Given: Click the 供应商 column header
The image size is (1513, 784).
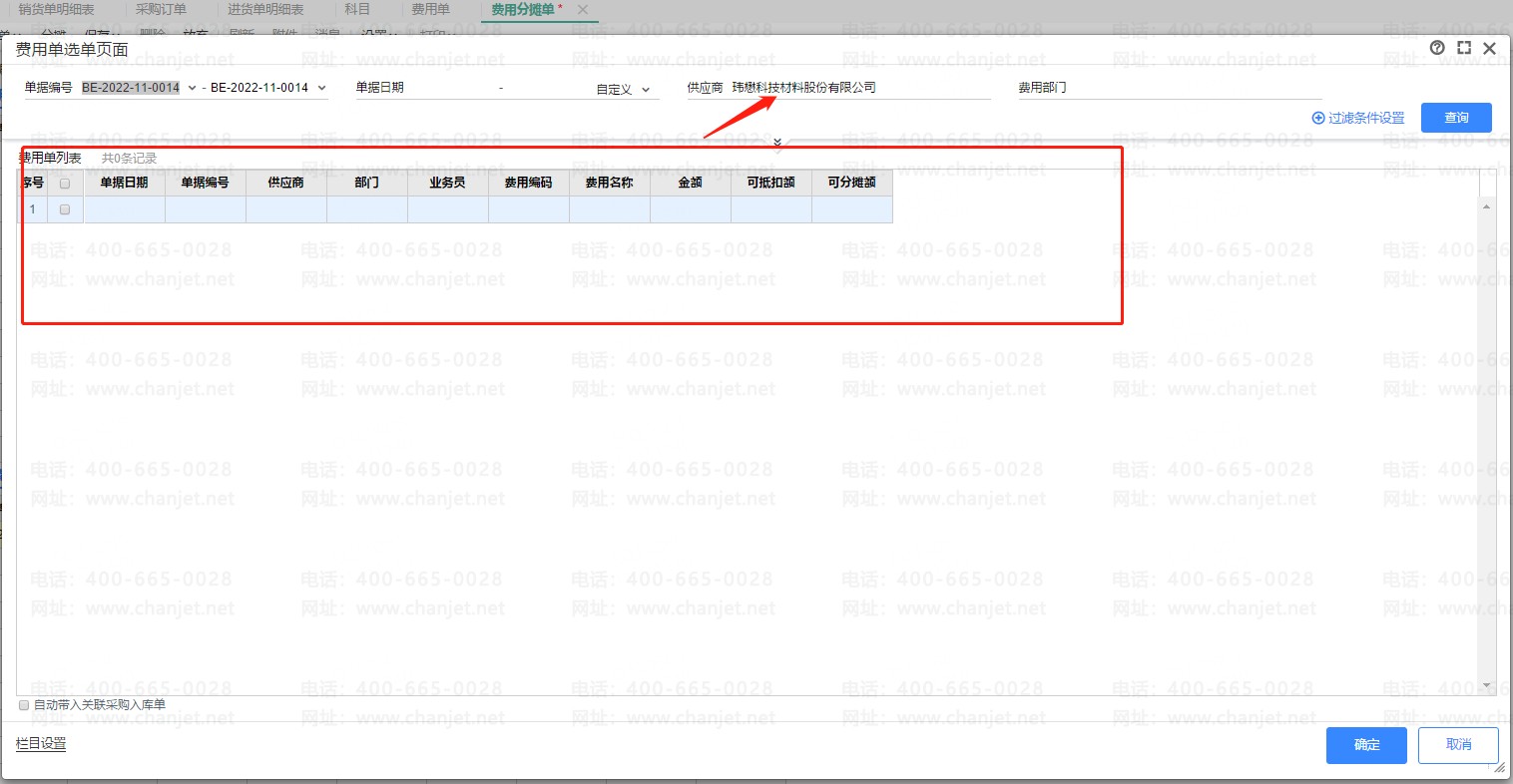Looking at the screenshot, I should 286,183.
